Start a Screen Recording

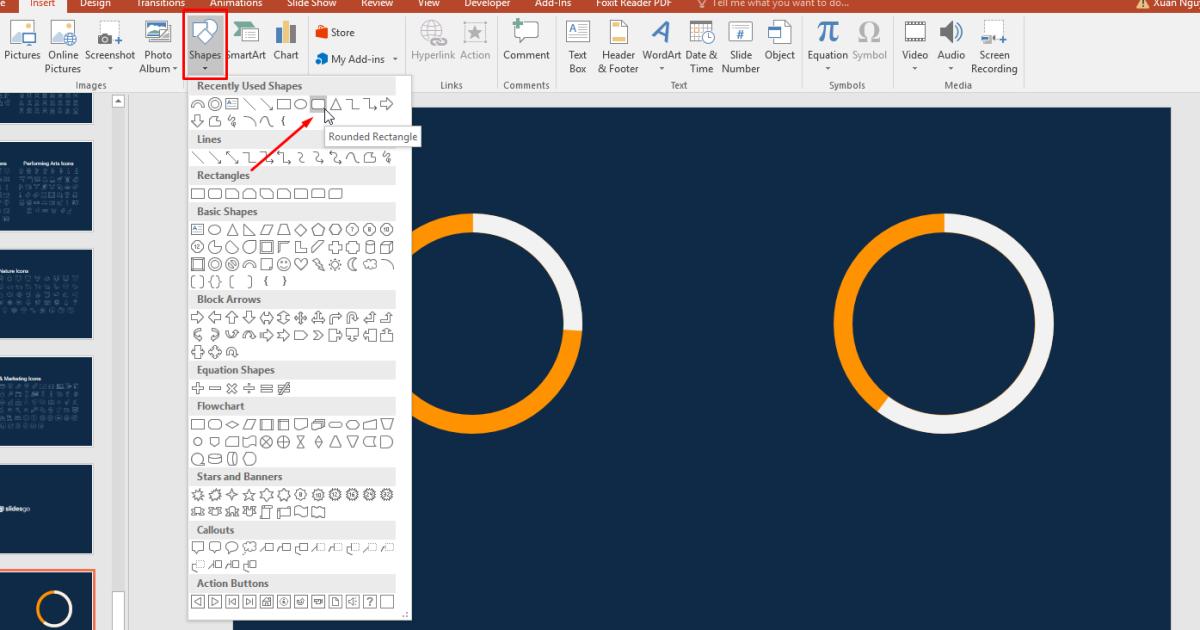tap(993, 47)
